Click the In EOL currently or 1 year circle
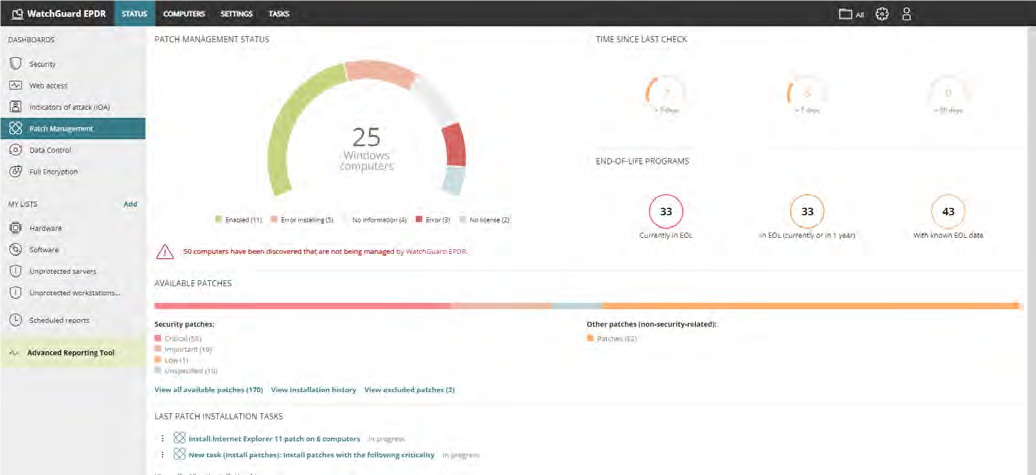 pos(807,211)
